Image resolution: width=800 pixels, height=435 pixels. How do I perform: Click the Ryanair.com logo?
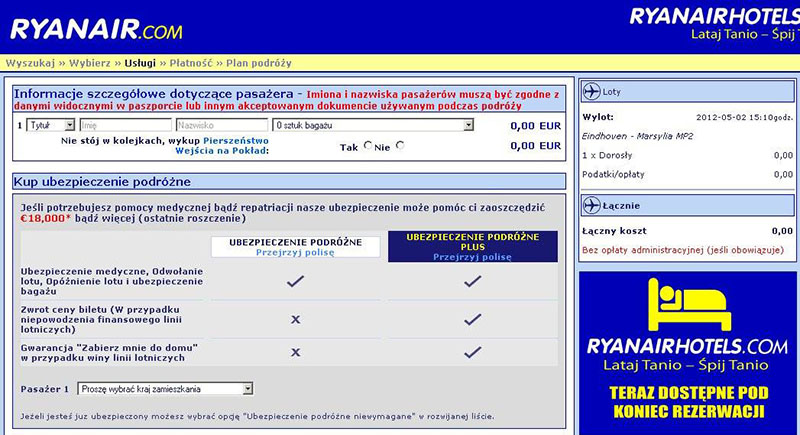96,30
